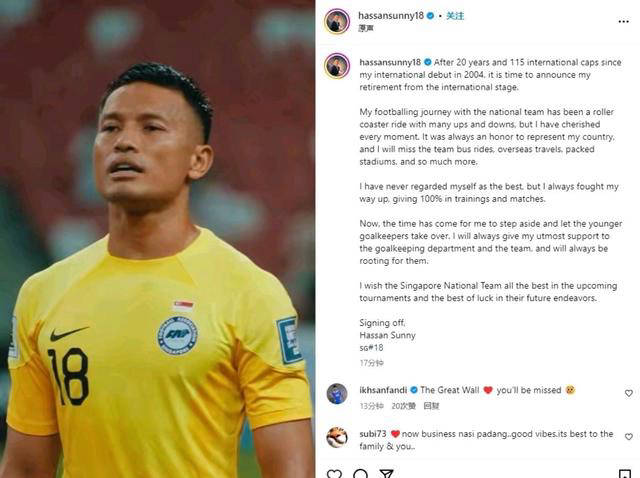
Task: Open ikhsanfandi's commenter avatar
Action: pyautogui.click(x=337, y=394)
